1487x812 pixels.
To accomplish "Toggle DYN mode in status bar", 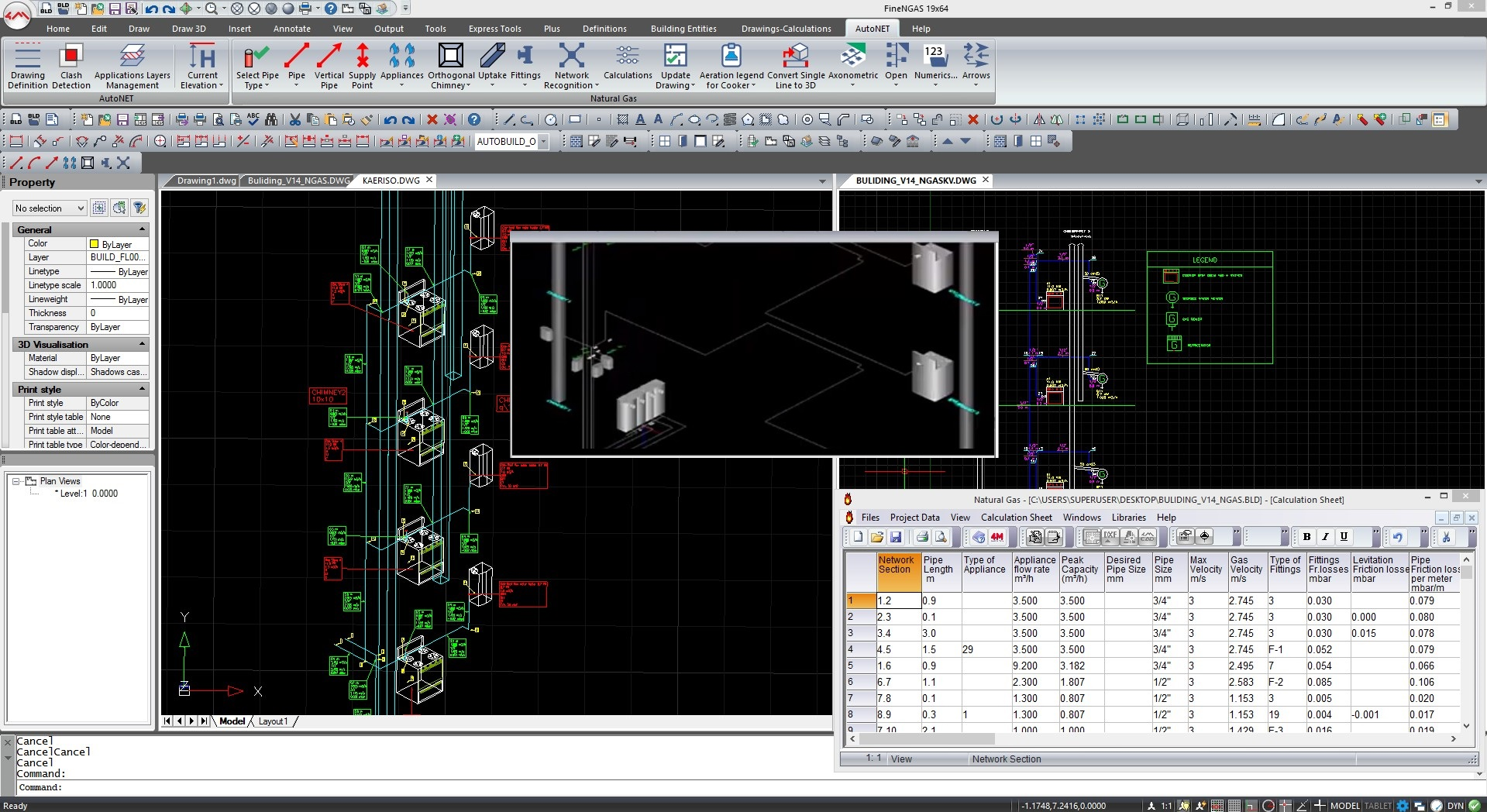I will tap(1455, 806).
